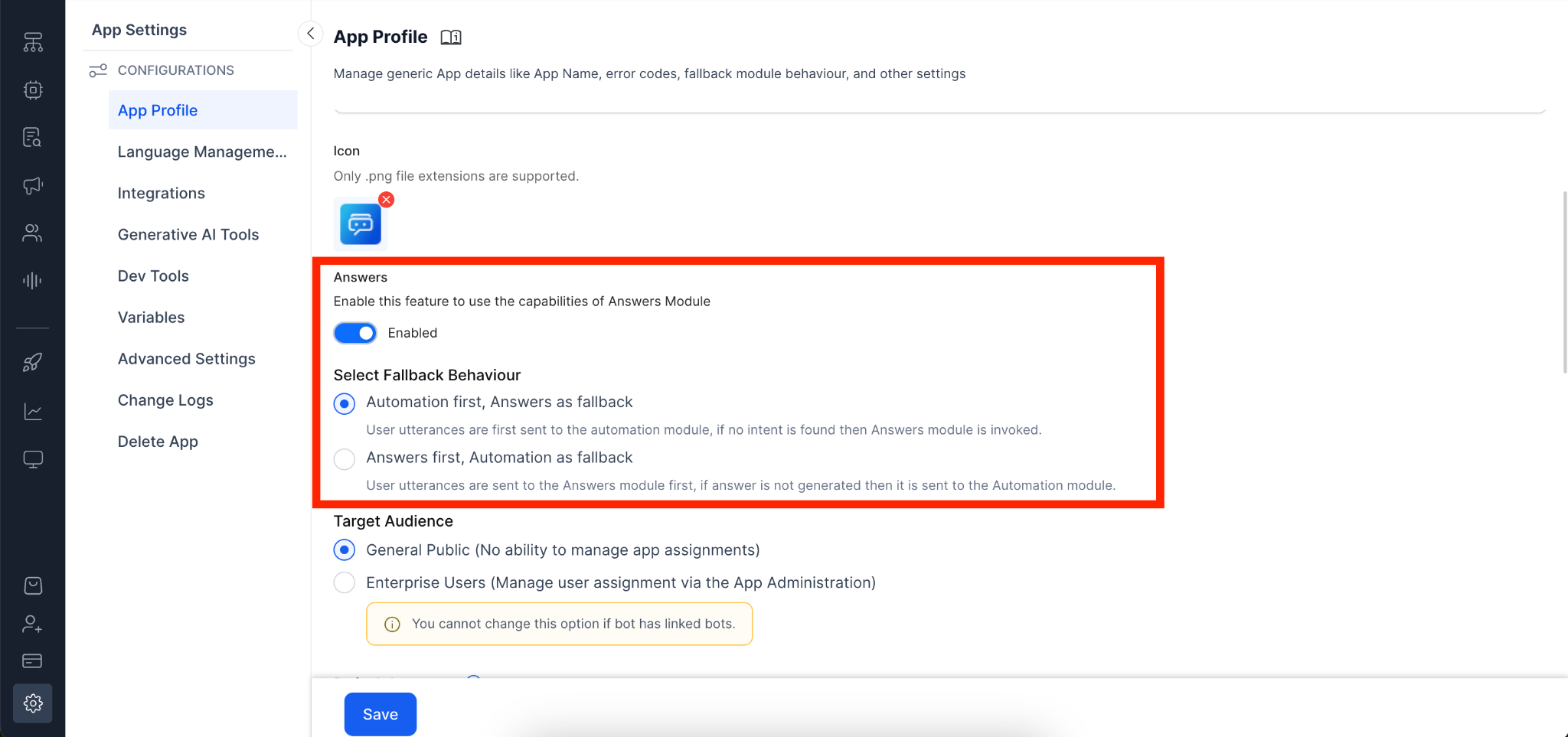Select Enterprise Users target audience option
This screenshot has width=1568, height=737.
point(345,582)
